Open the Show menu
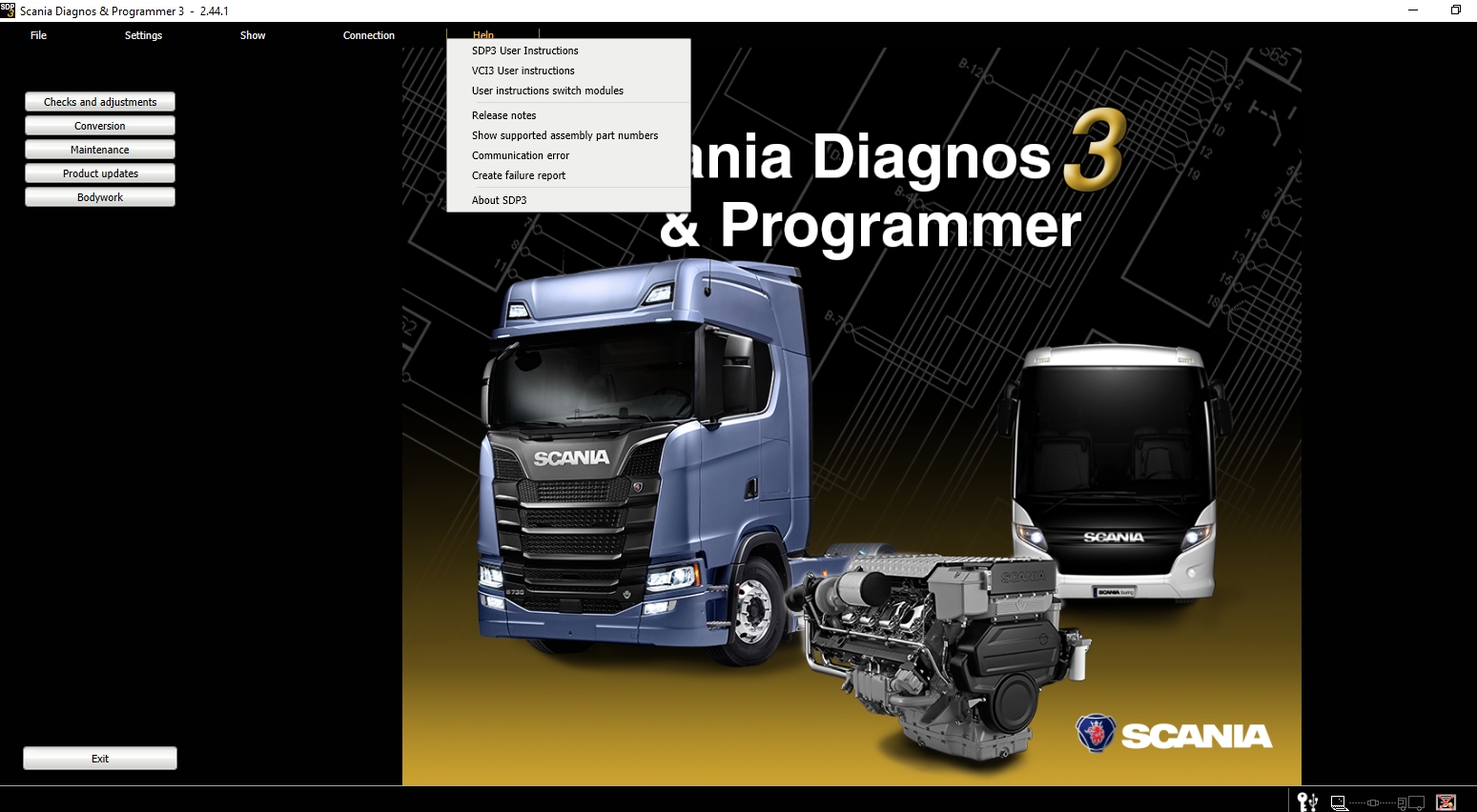The height and width of the screenshot is (812, 1477). coord(252,35)
